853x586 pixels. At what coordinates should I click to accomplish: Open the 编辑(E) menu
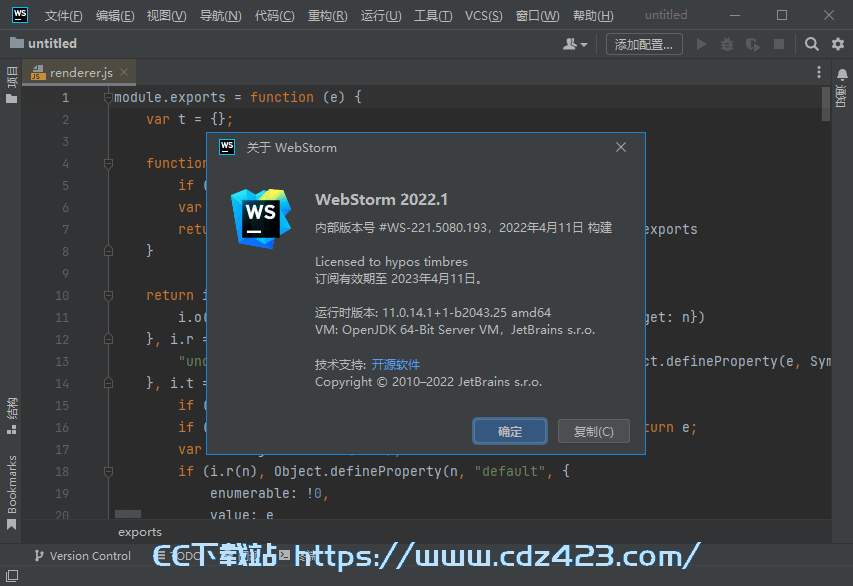point(115,16)
